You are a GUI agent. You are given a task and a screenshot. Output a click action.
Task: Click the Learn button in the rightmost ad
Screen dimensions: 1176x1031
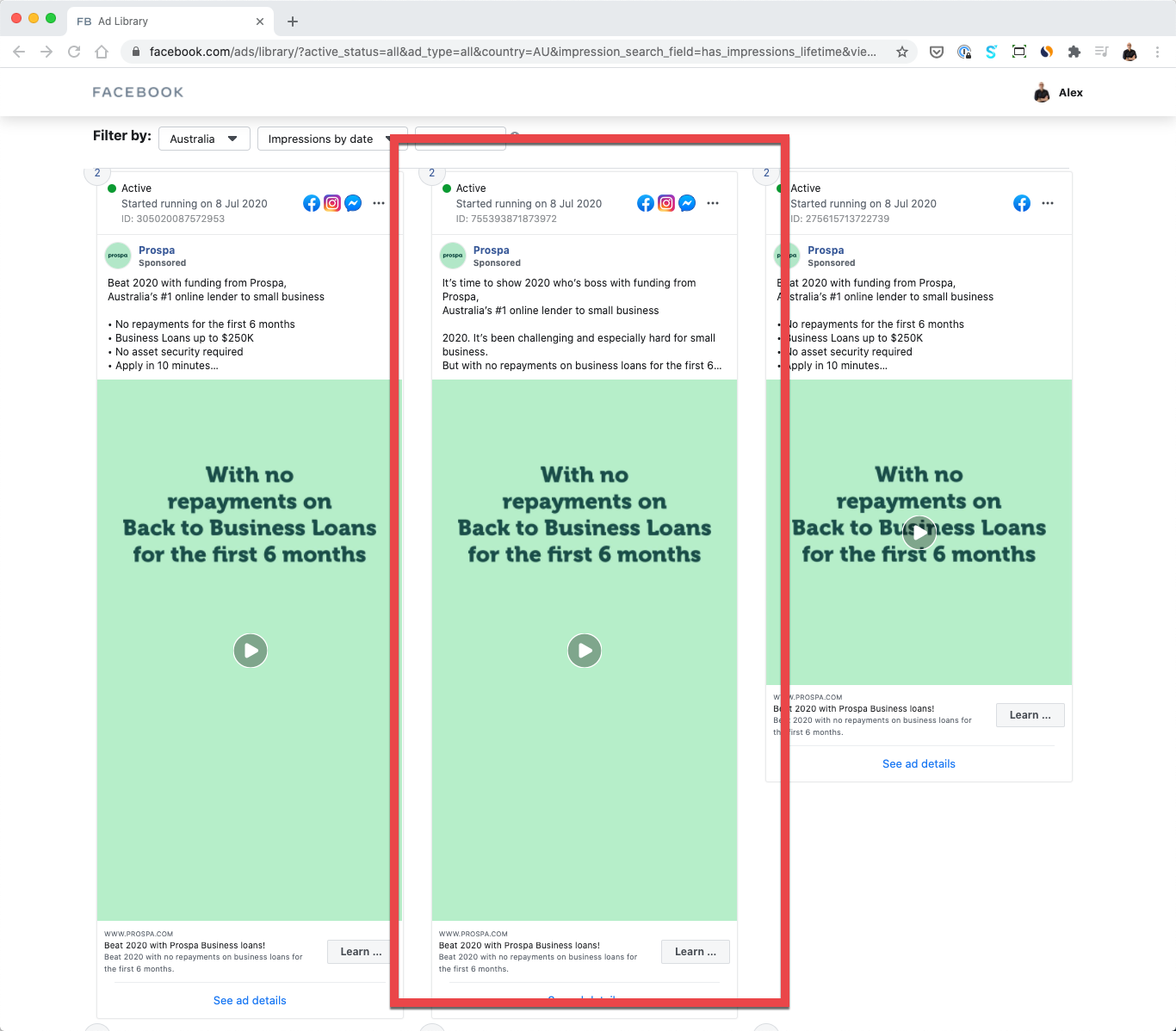[1031, 715]
